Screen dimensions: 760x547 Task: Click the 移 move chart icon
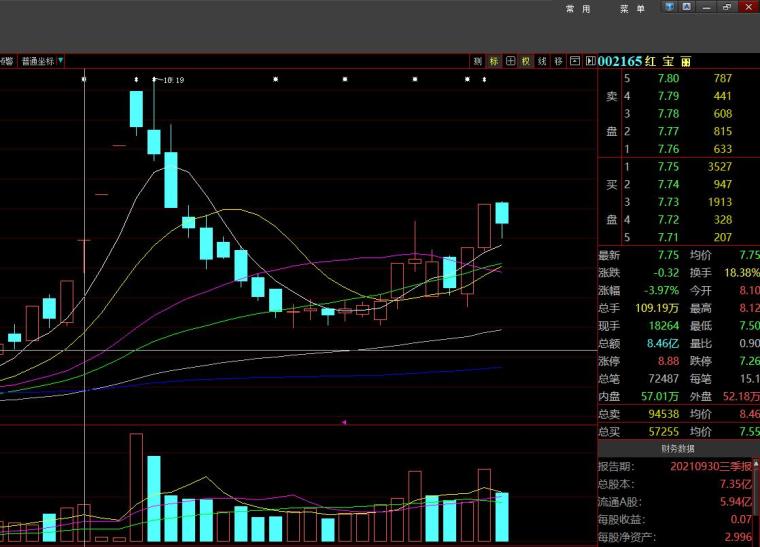558,61
